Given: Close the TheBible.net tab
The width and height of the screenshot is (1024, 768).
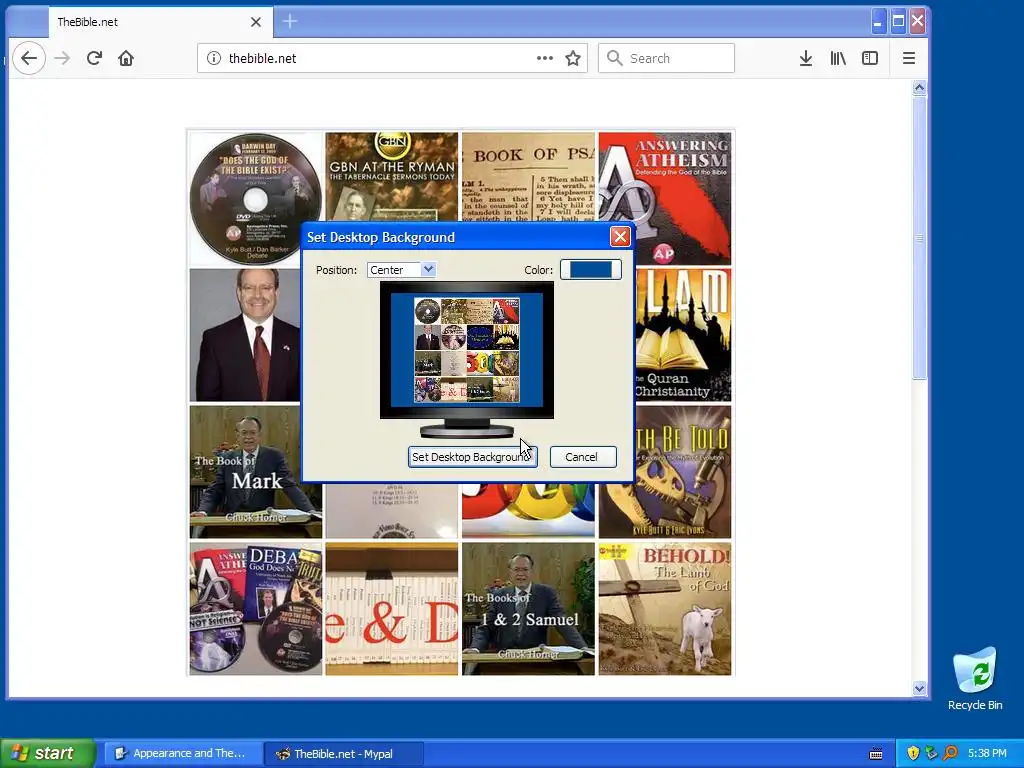Looking at the screenshot, I should (256, 22).
